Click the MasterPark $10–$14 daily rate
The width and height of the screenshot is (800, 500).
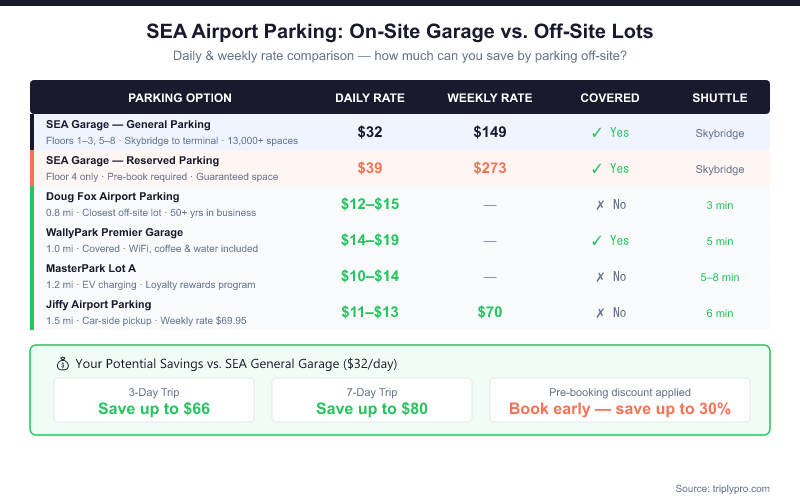tap(370, 277)
